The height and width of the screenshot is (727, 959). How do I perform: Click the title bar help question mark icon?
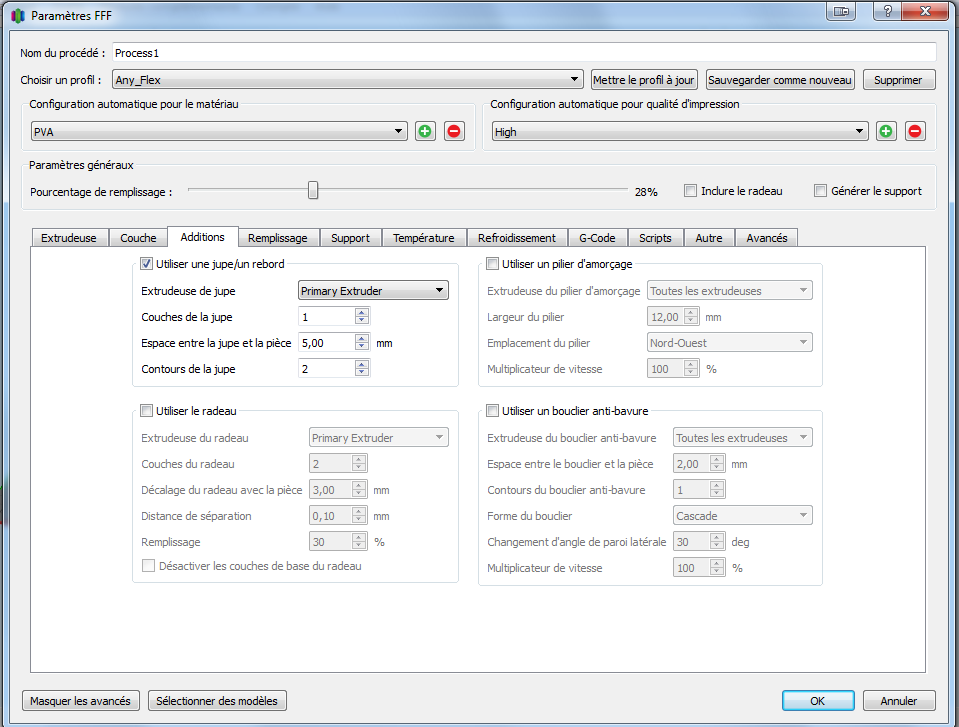[x=887, y=12]
